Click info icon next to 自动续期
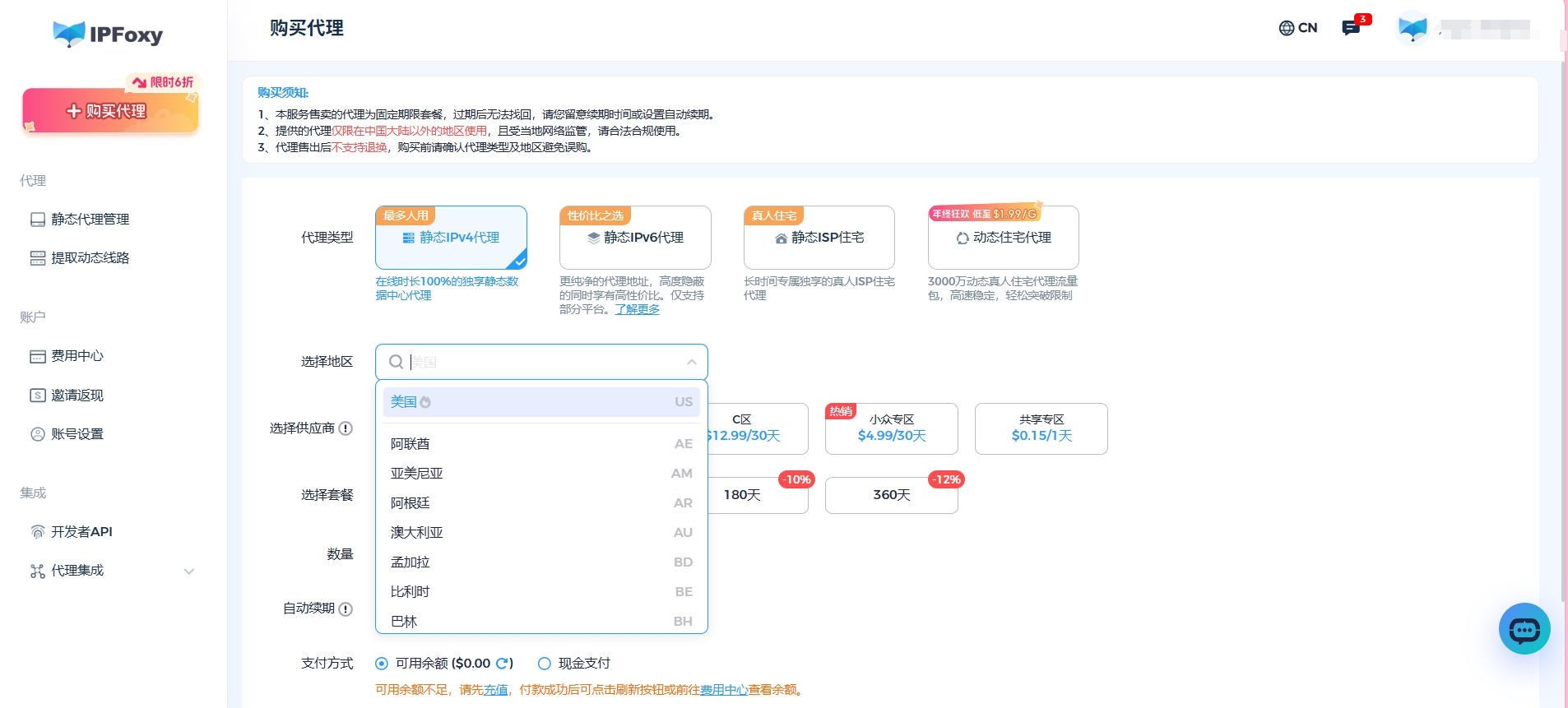 [346, 609]
